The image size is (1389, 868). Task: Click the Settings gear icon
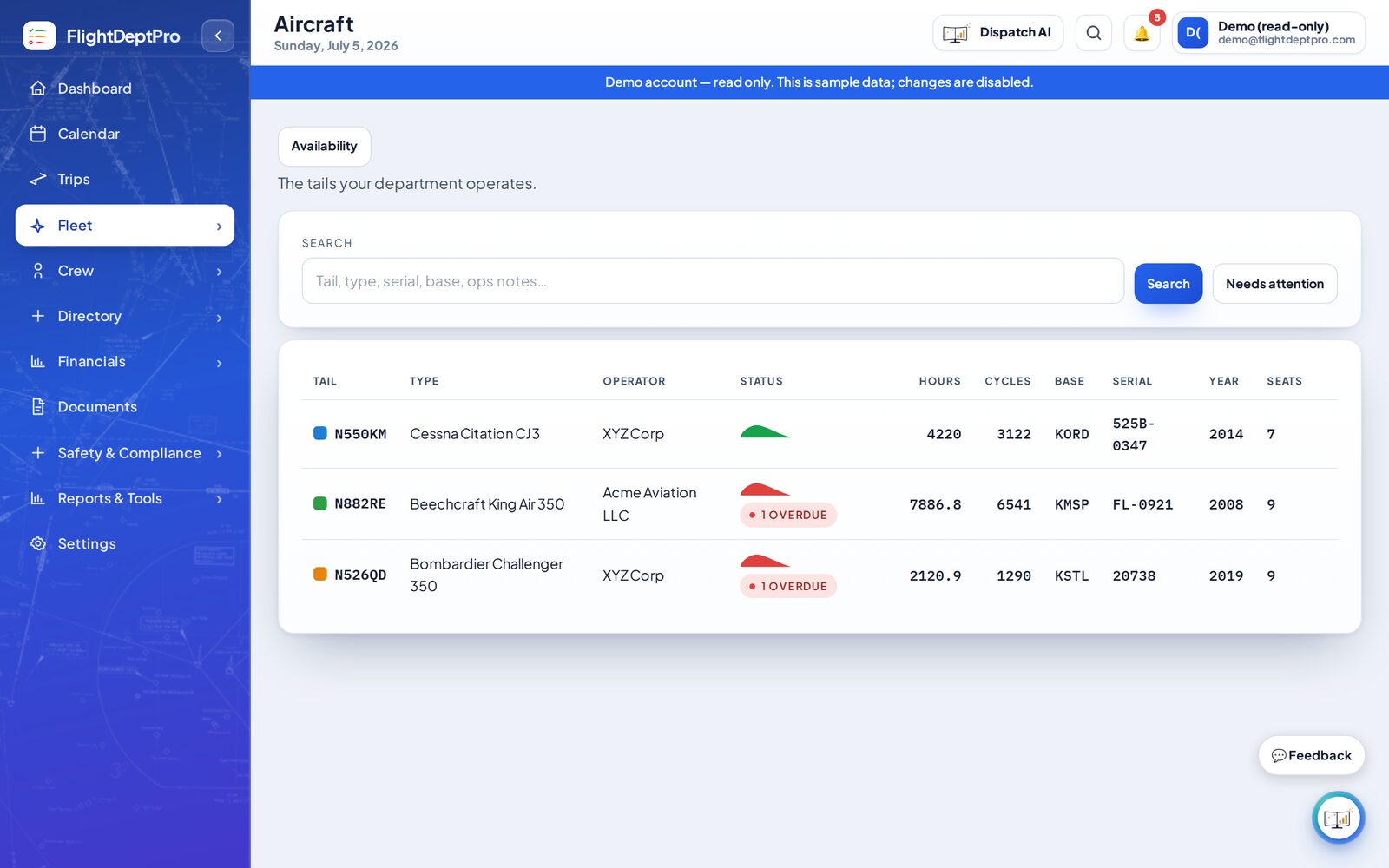(37, 543)
